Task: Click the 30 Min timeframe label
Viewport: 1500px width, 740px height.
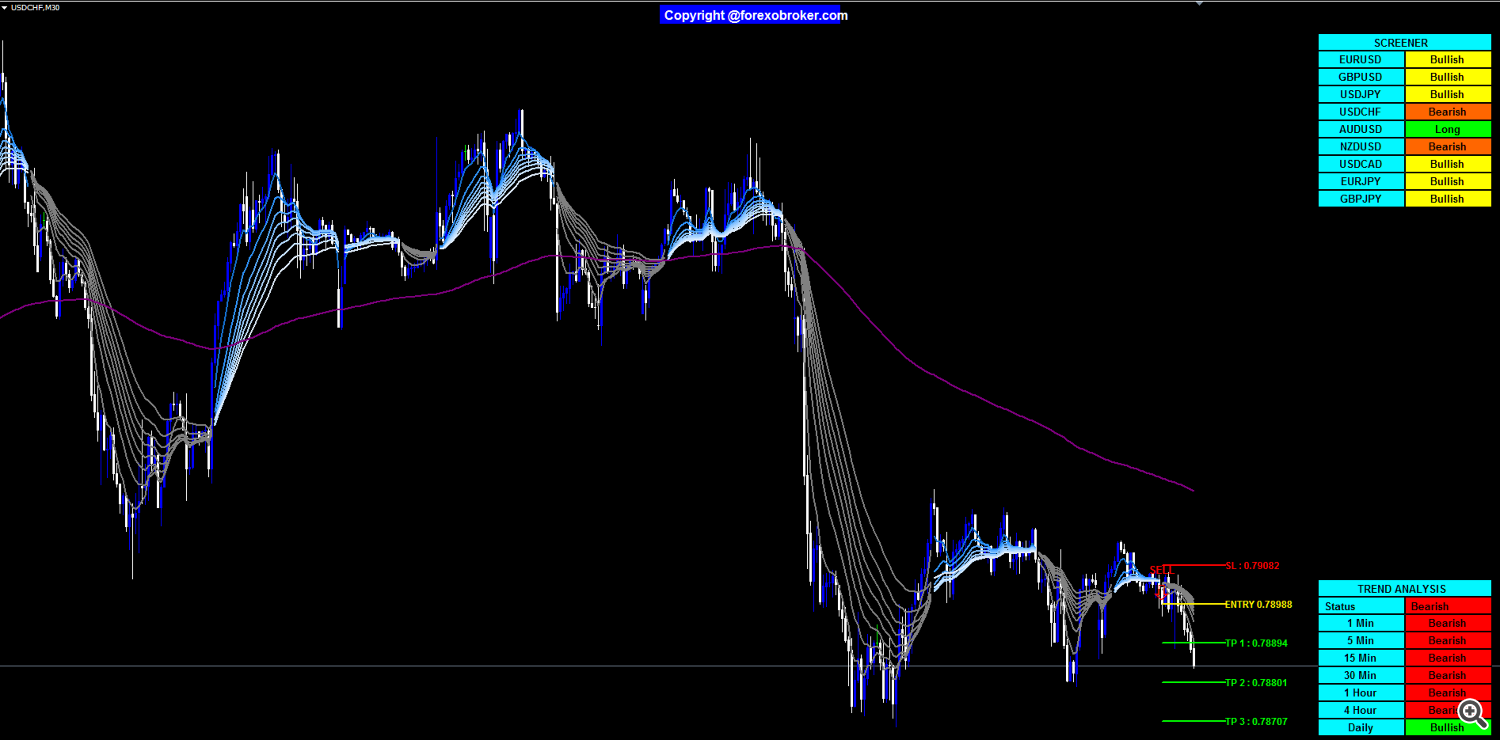Action: 1361,675
